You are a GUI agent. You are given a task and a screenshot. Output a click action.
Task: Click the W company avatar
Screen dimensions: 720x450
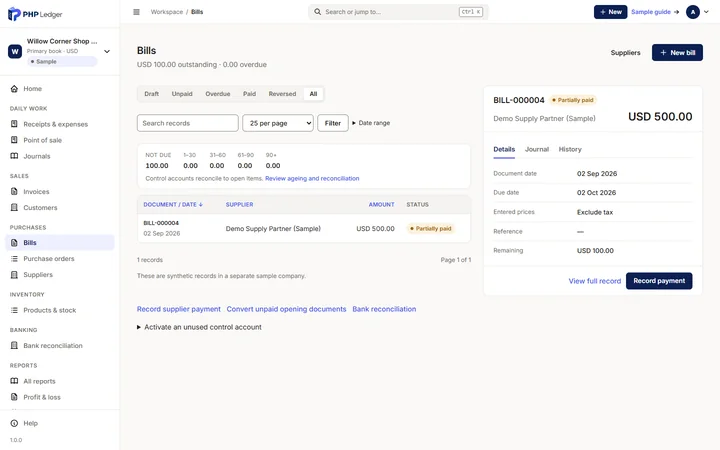click(x=15, y=51)
